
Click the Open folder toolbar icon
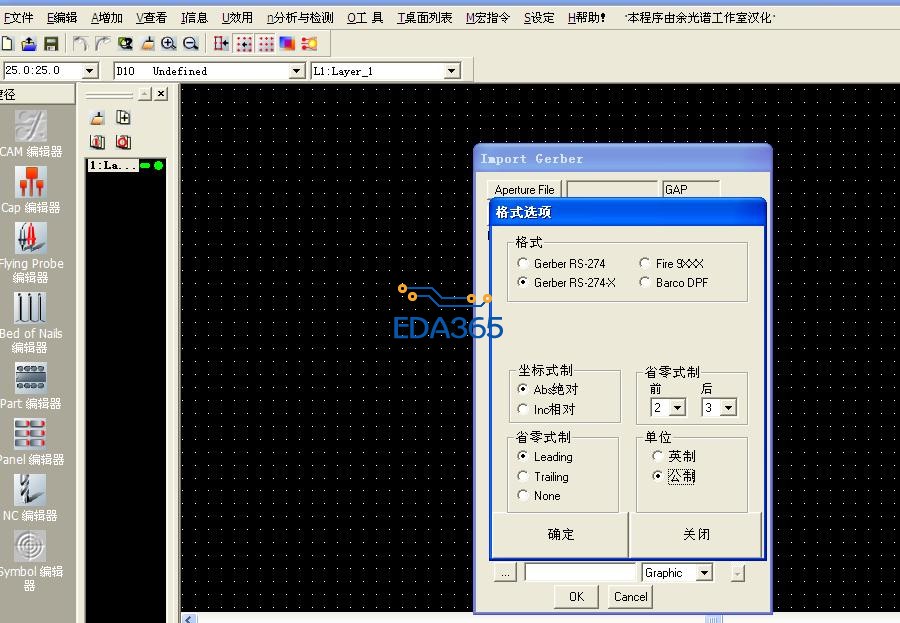pos(29,44)
